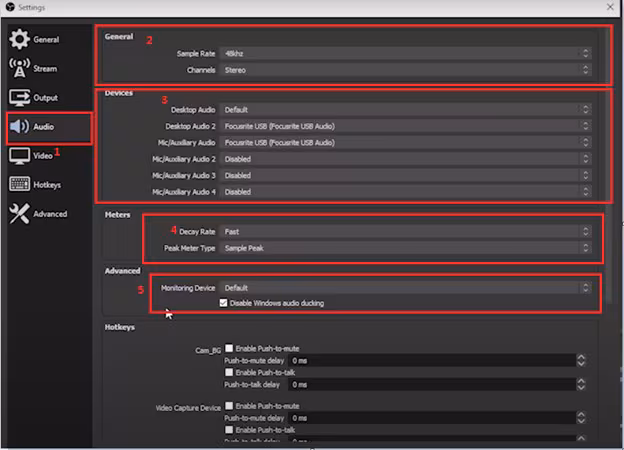The width and height of the screenshot is (624, 450).
Task: Open the Desktop Audio device dropdown
Action: (x=405, y=110)
